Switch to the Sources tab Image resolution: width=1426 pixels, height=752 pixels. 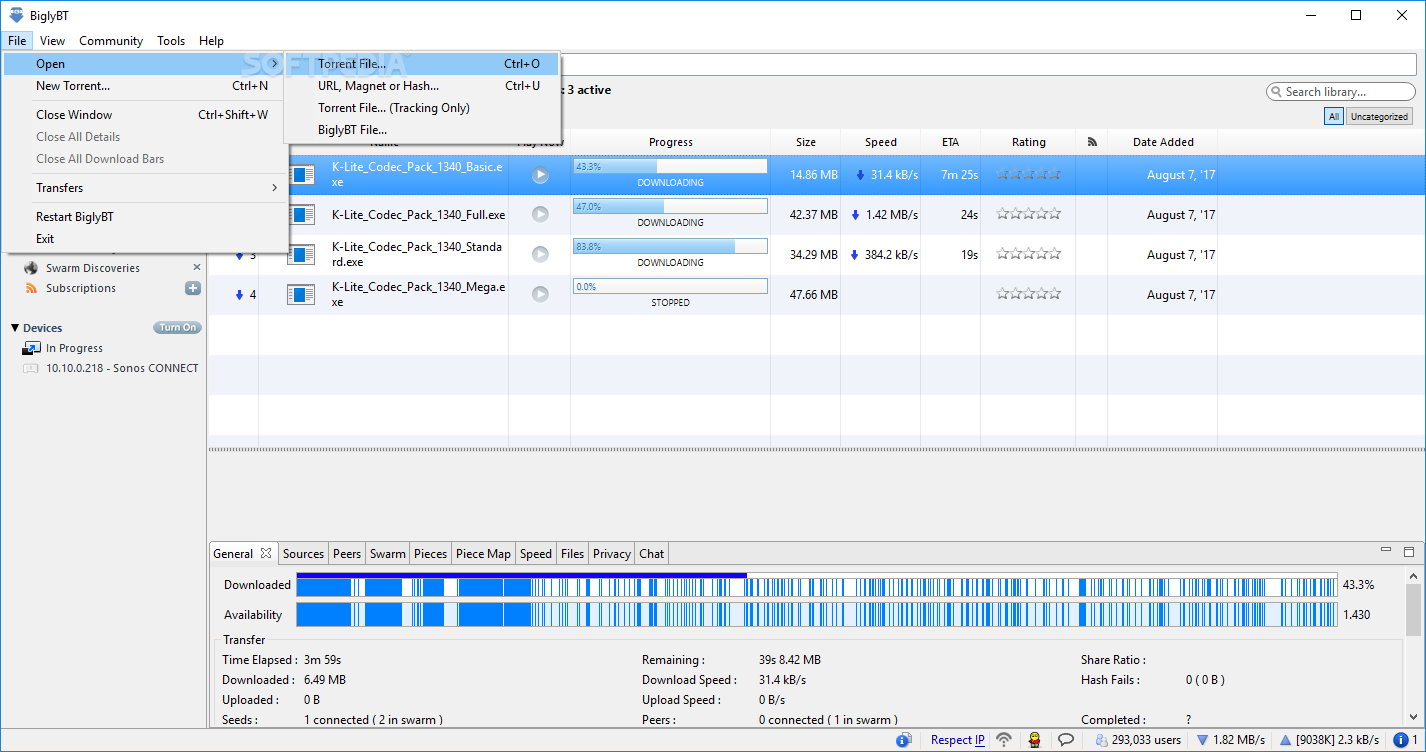click(303, 554)
